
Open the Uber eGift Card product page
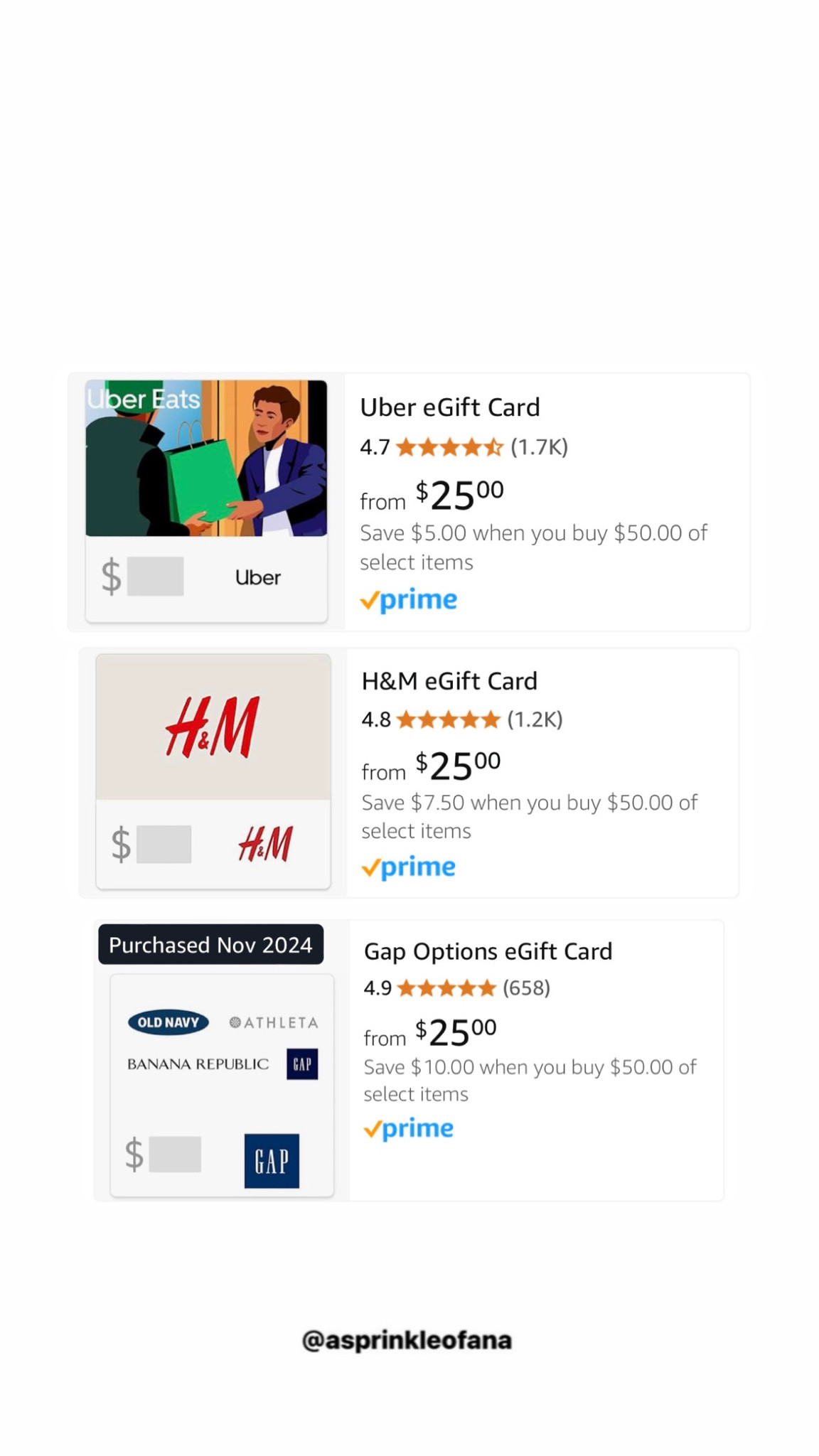[450, 407]
